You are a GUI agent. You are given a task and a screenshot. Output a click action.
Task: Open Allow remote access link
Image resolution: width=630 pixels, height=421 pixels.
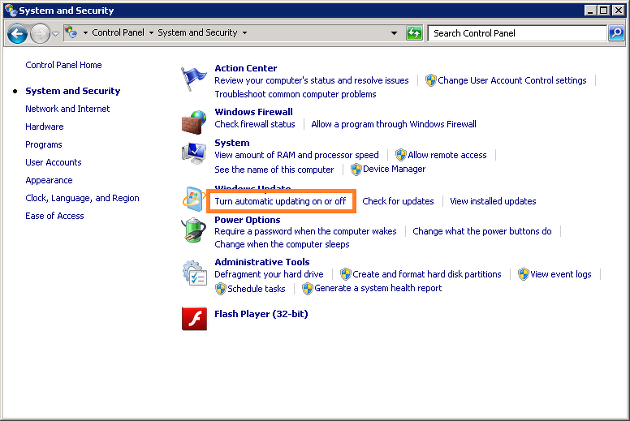(x=447, y=155)
